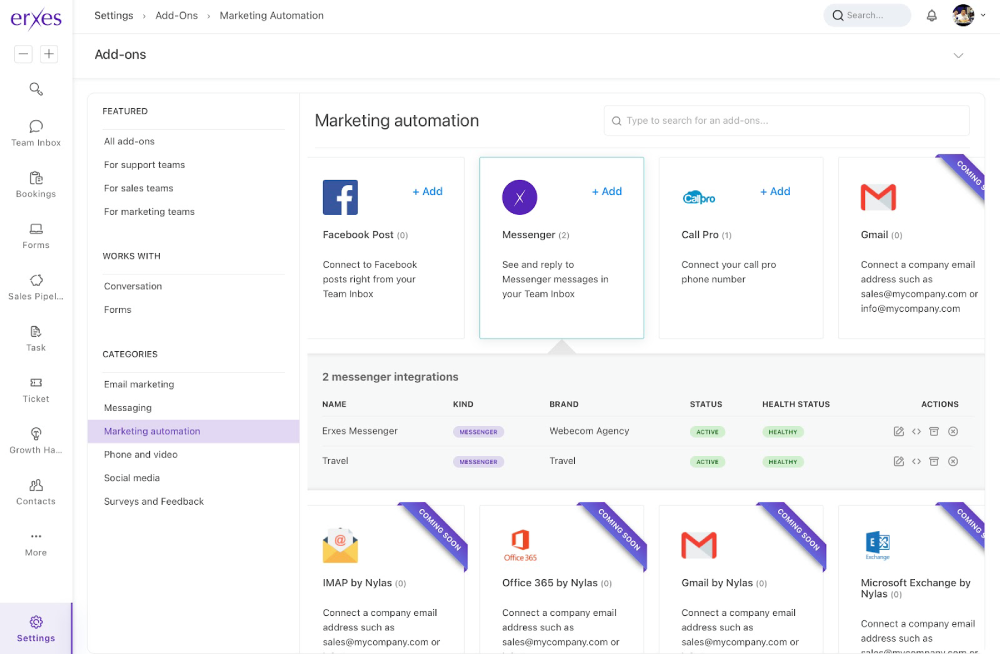This screenshot has width=1000, height=654.
Task: Expand sidebar with plus button
Action: [x=49, y=54]
